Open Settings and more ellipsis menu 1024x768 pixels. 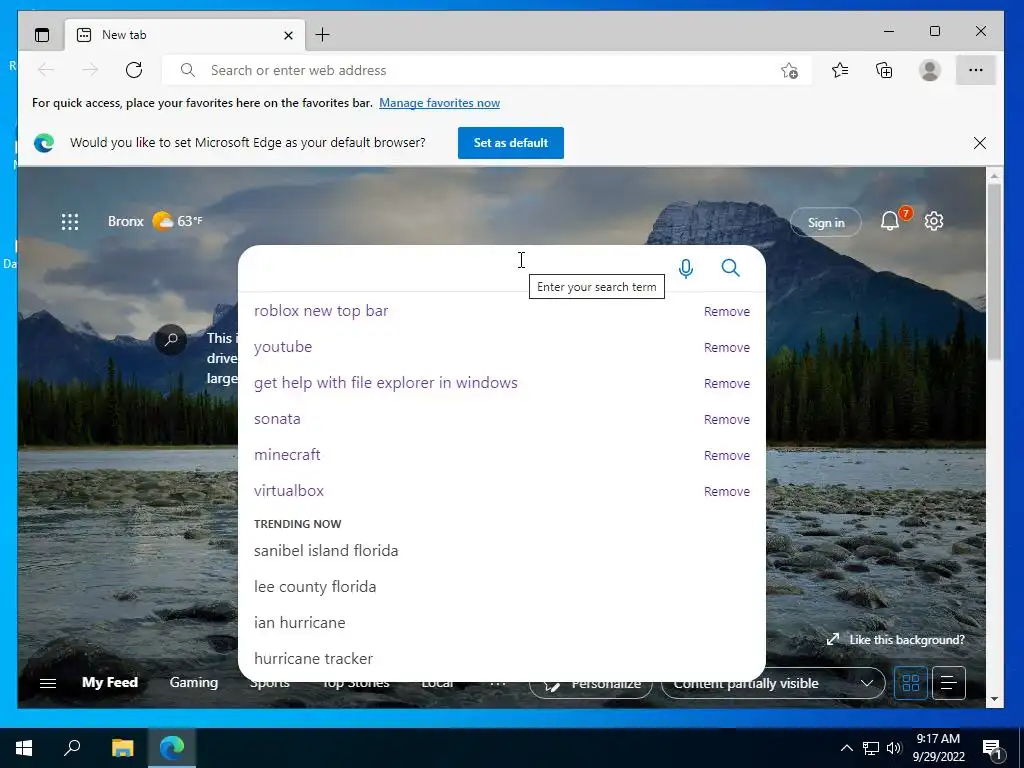point(976,70)
